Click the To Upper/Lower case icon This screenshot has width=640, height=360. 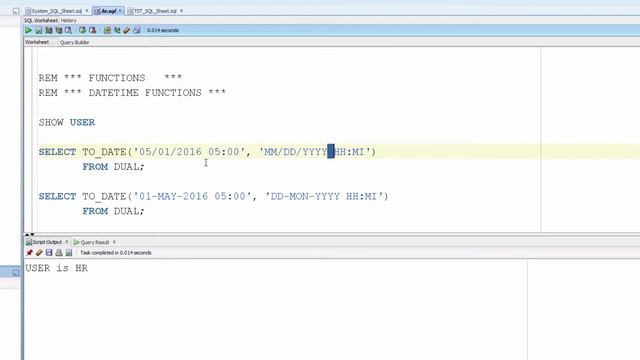pyautogui.click(x=117, y=30)
